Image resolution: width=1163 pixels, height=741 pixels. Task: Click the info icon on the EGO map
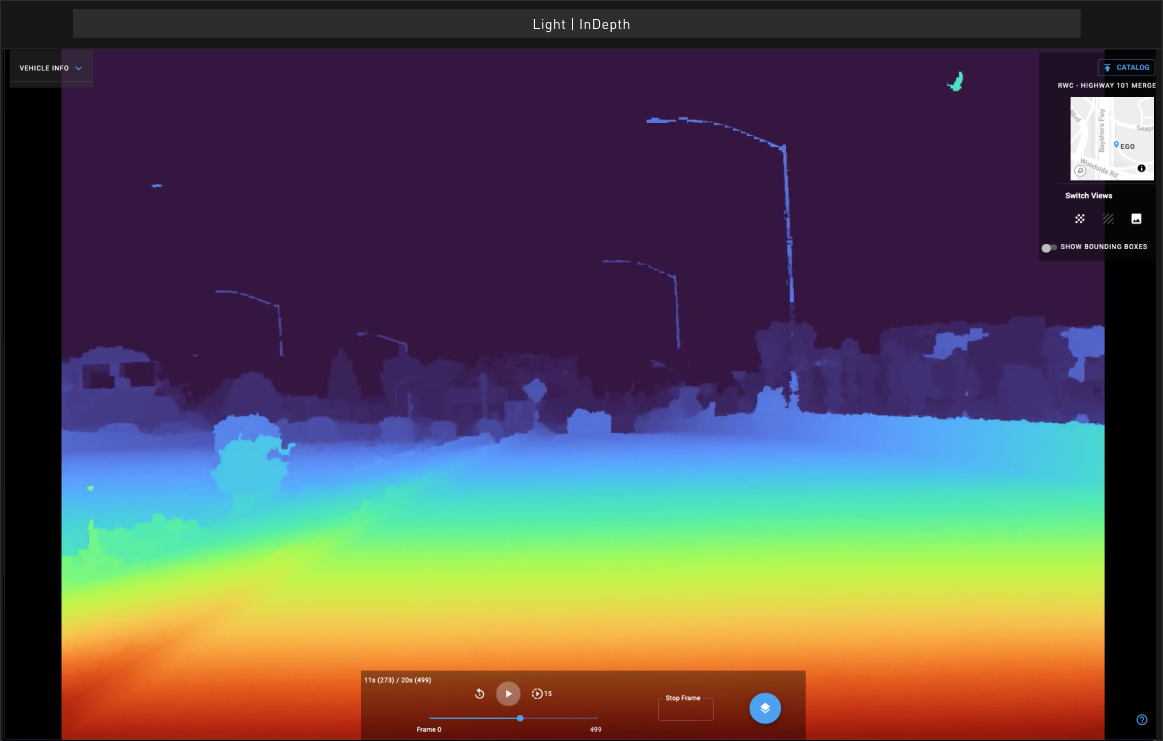pos(1141,168)
